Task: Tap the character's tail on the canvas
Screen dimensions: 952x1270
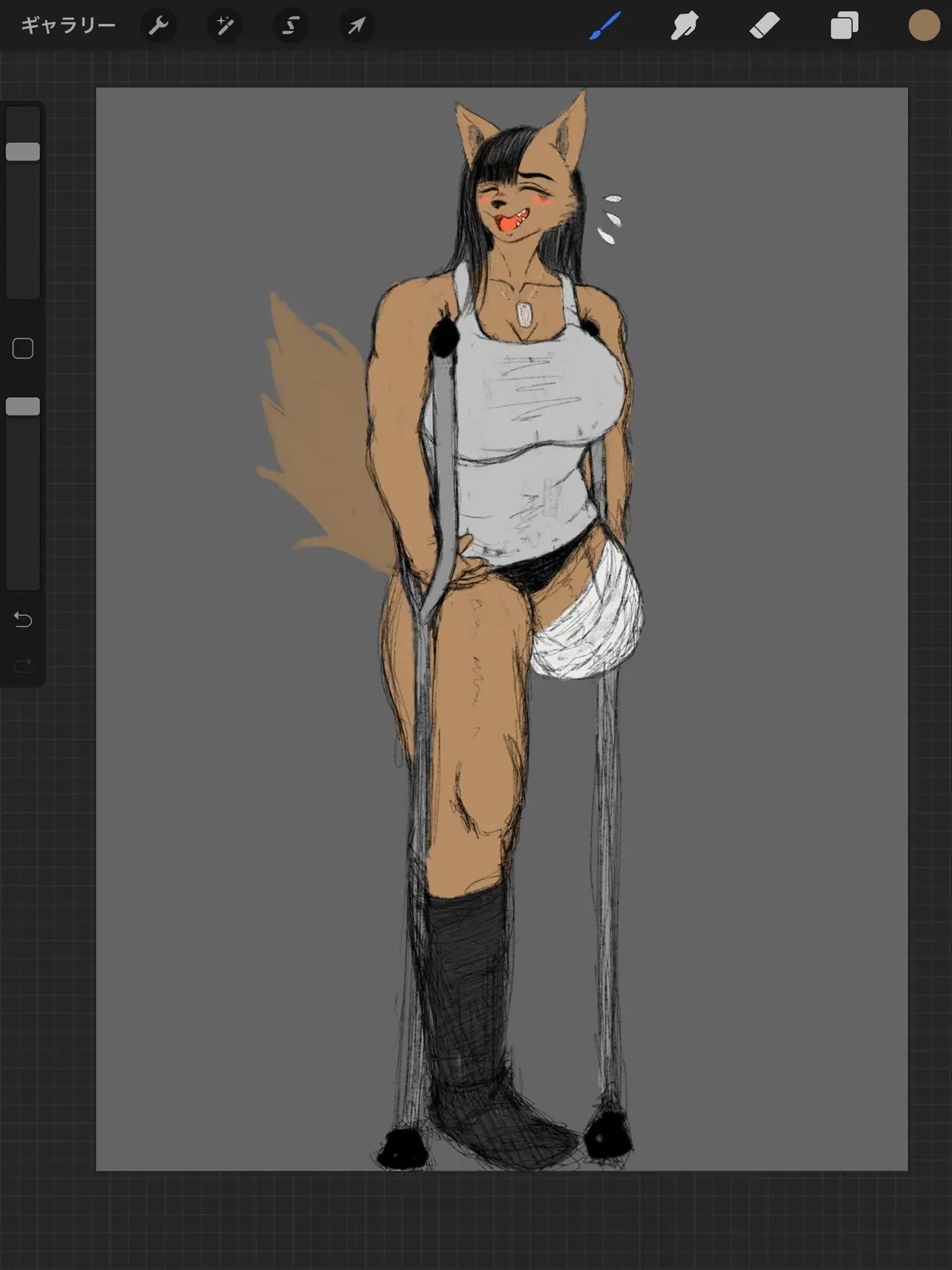Action: 320,439
